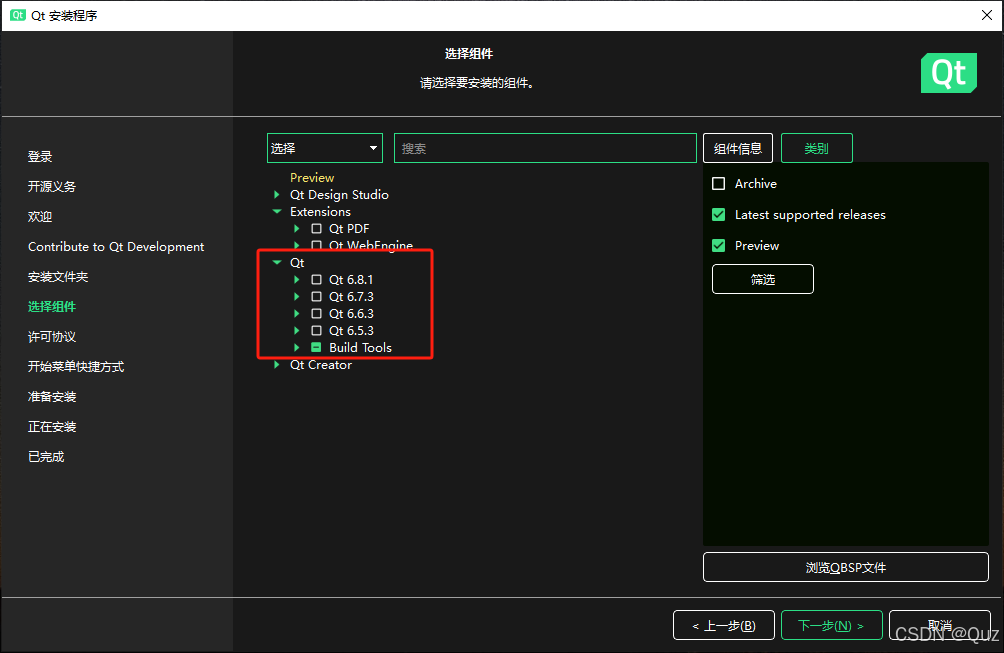The height and width of the screenshot is (653, 1004).
Task: Click Contribute to Qt Development step
Action: [116, 246]
